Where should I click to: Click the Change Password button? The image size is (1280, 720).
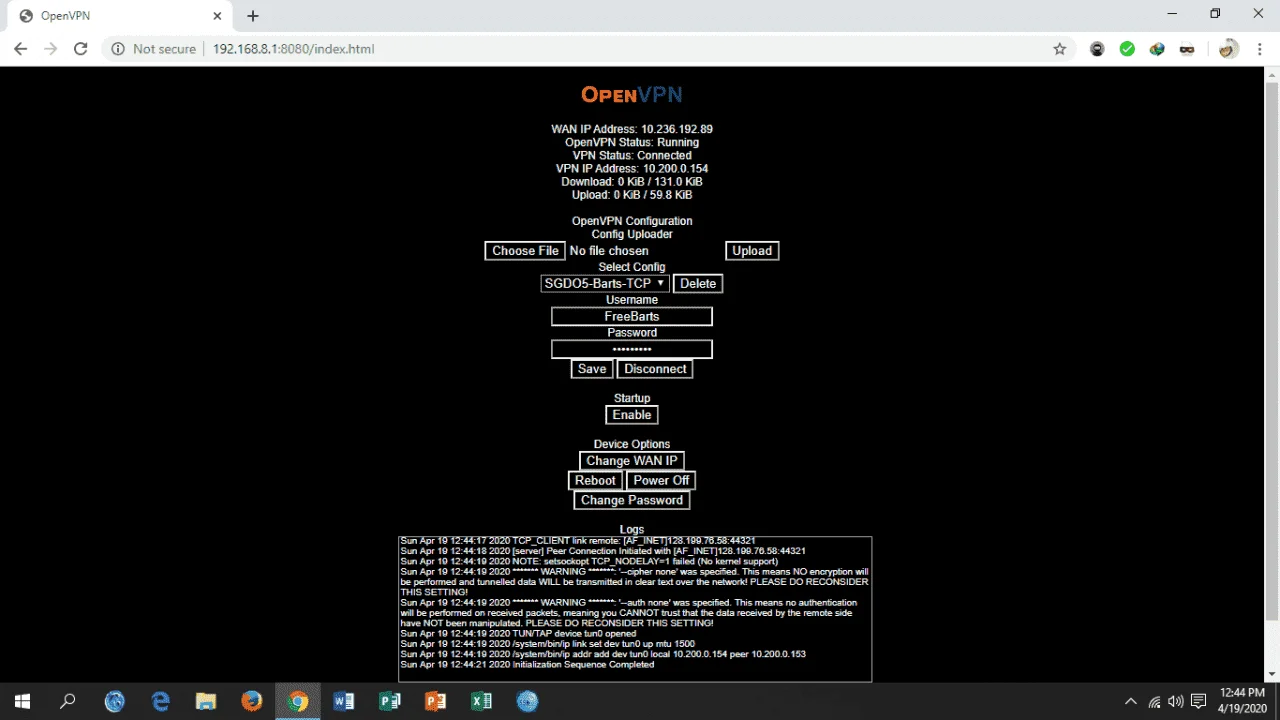tap(632, 500)
